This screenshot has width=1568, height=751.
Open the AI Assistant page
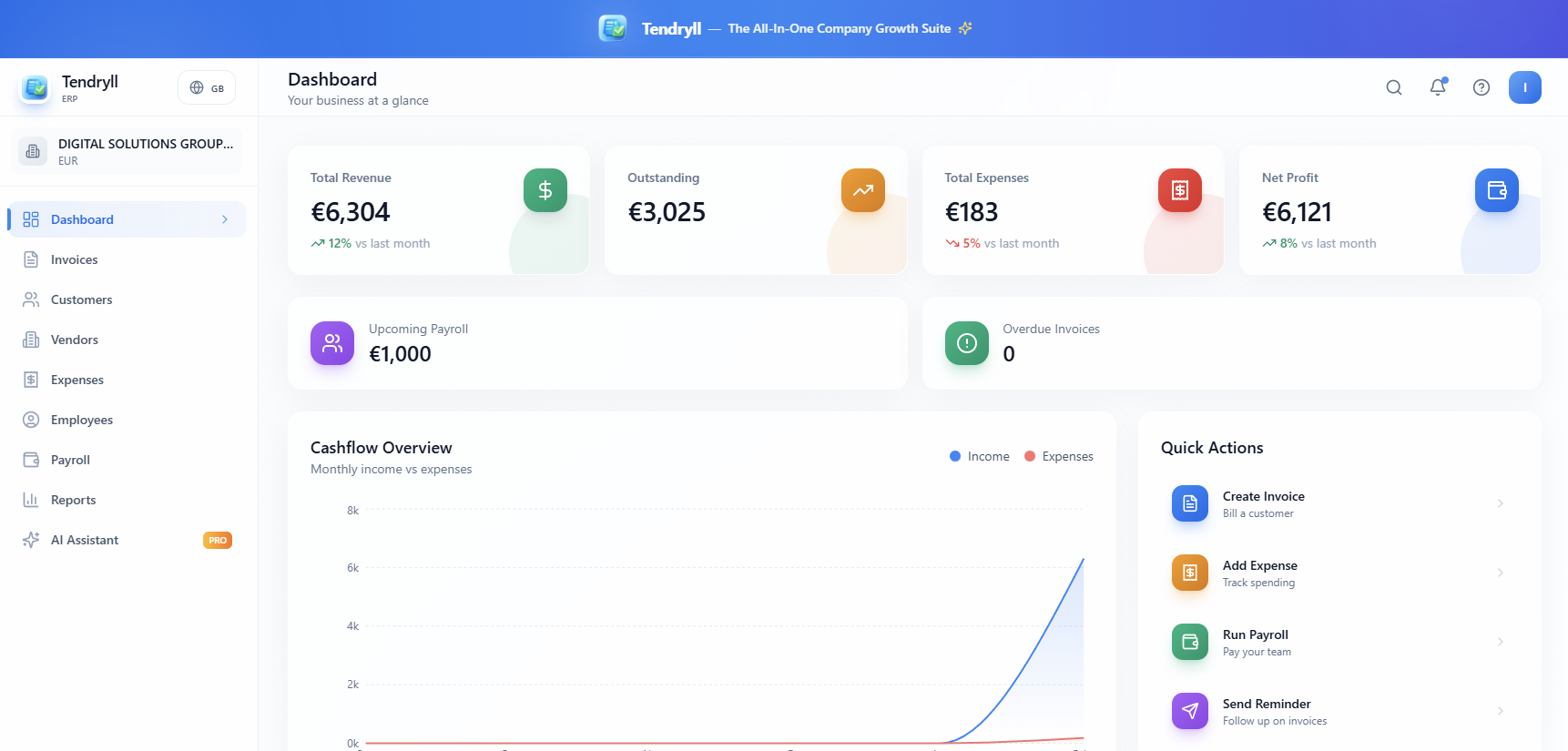[85, 540]
